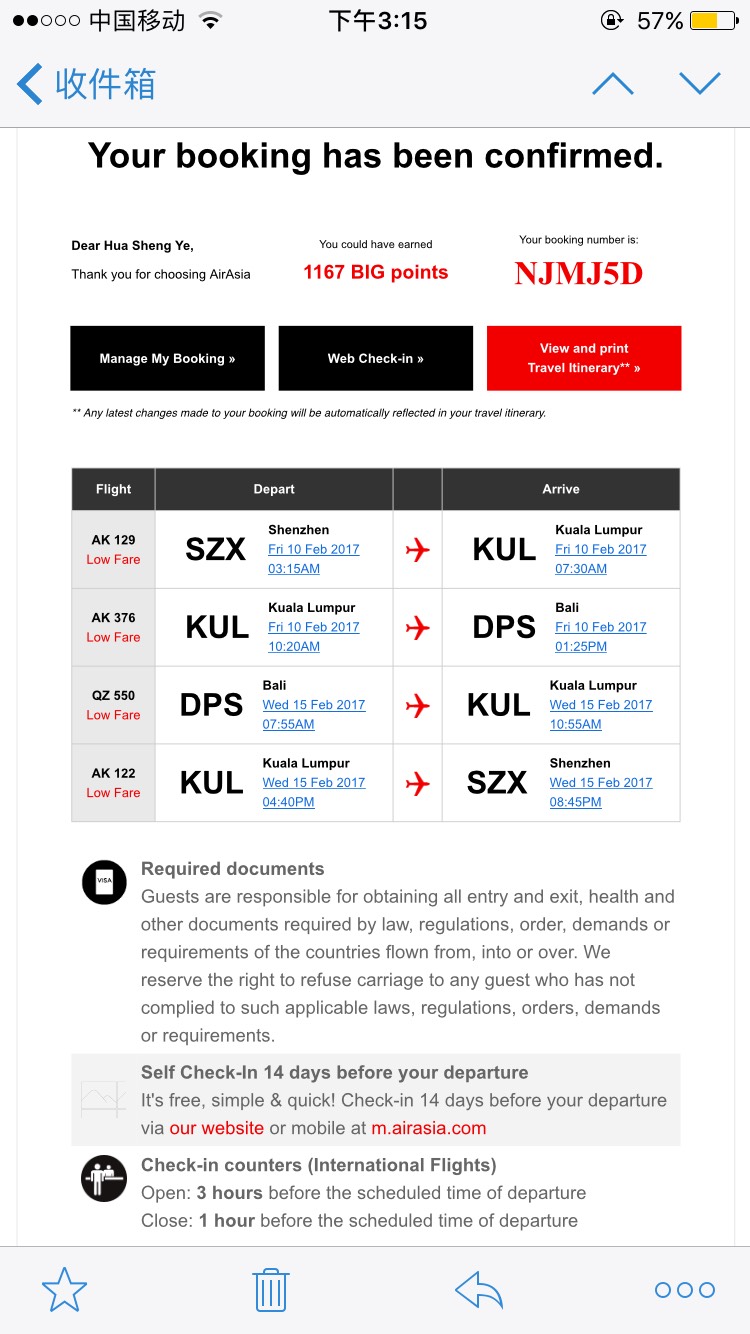Image resolution: width=750 pixels, height=1334 pixels.
Task: Open Manage My Booking button
Action: [x=167, y=358]
